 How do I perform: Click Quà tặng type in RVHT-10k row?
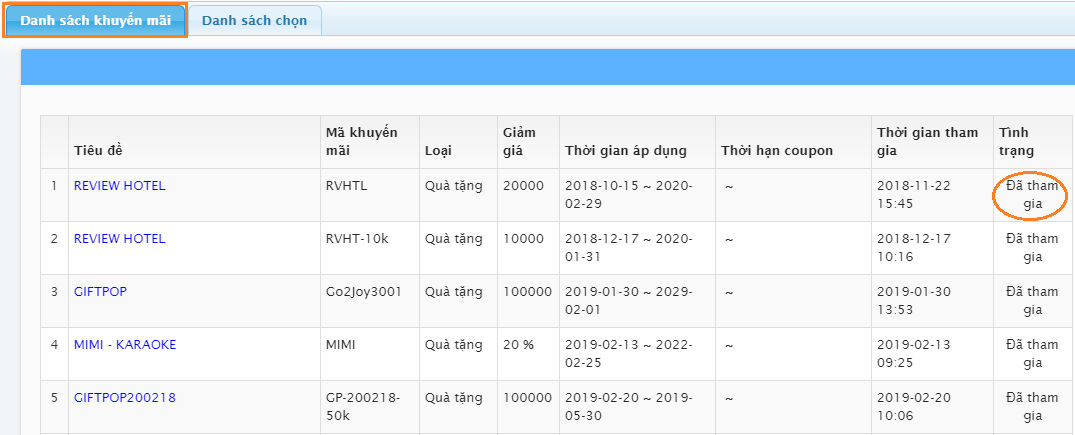[454, 239]
